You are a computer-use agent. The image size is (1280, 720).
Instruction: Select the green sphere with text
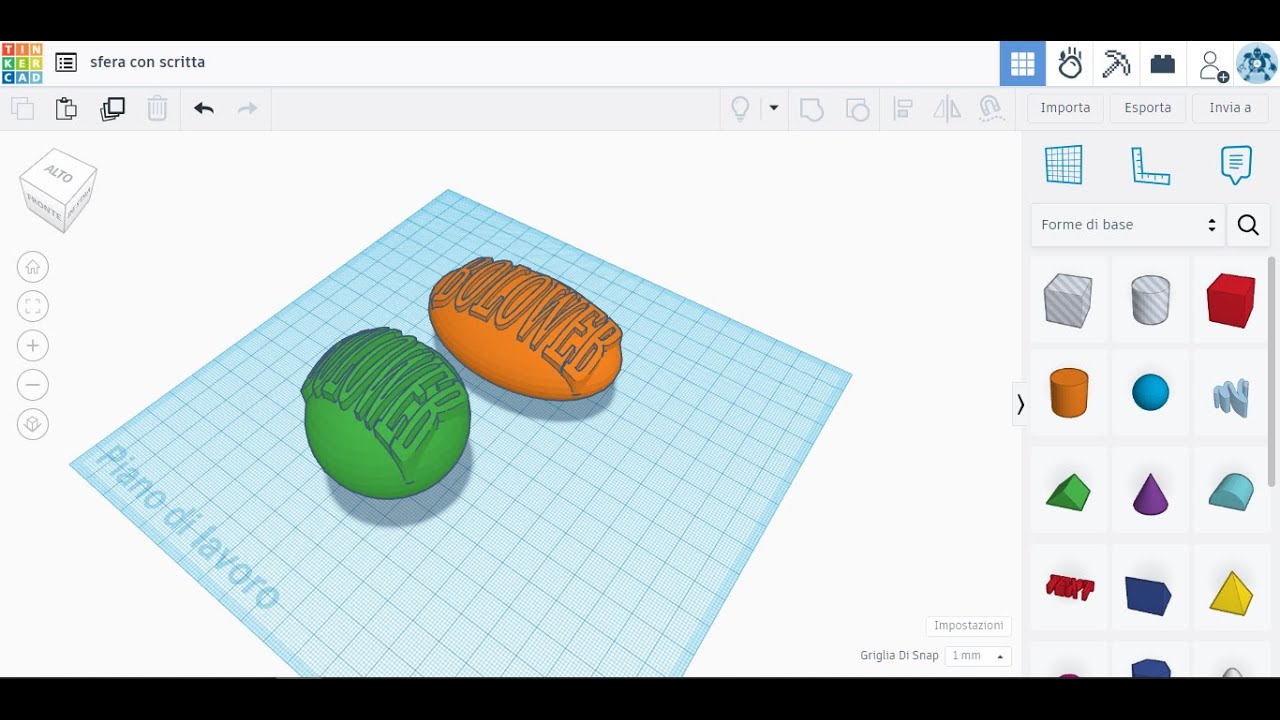387,413
